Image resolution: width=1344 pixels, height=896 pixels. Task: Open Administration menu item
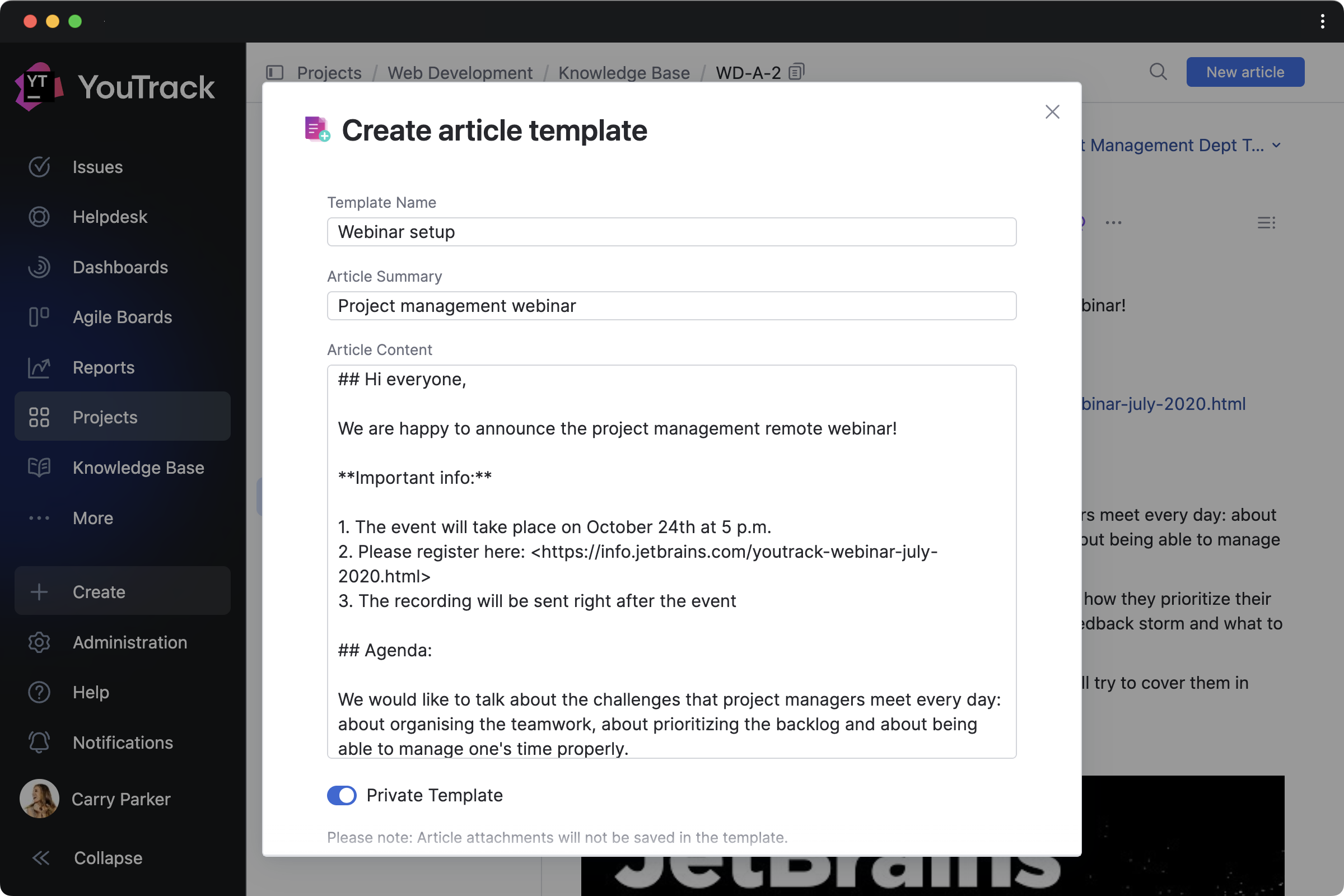click(x=129, y=642)
